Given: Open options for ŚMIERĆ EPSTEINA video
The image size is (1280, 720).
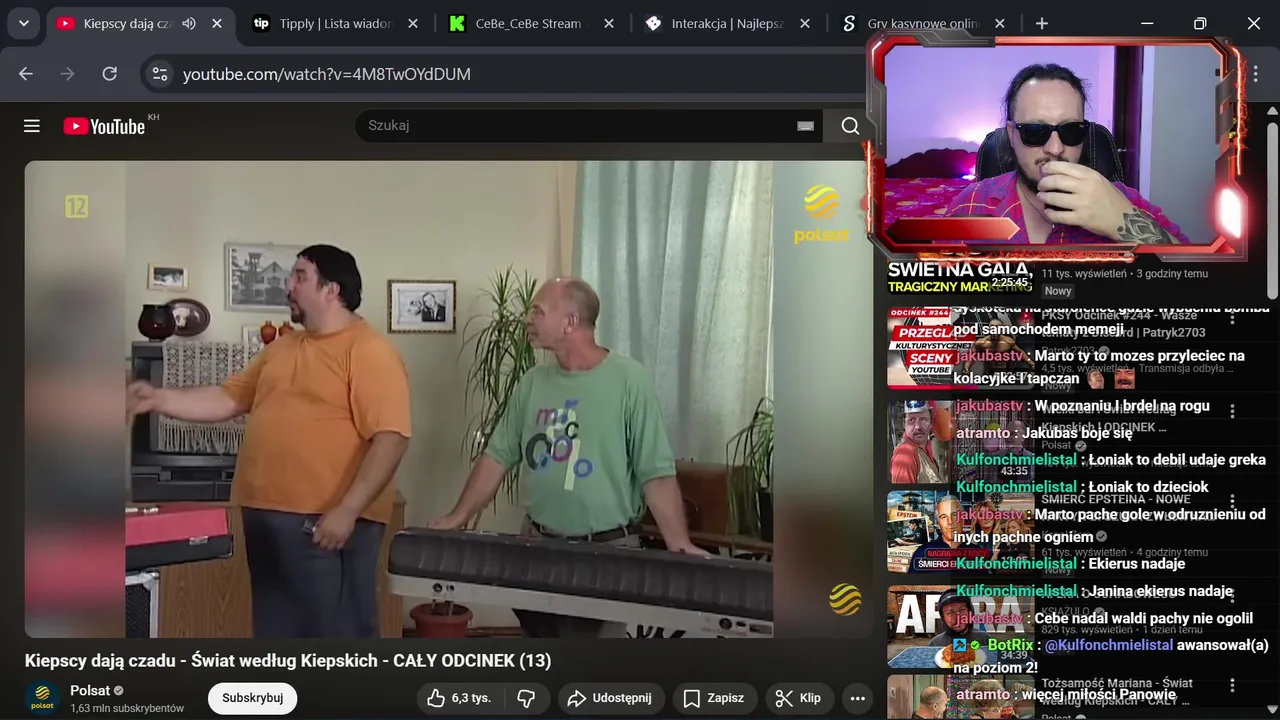Looking at the screenshot, I should point(1232,501).
